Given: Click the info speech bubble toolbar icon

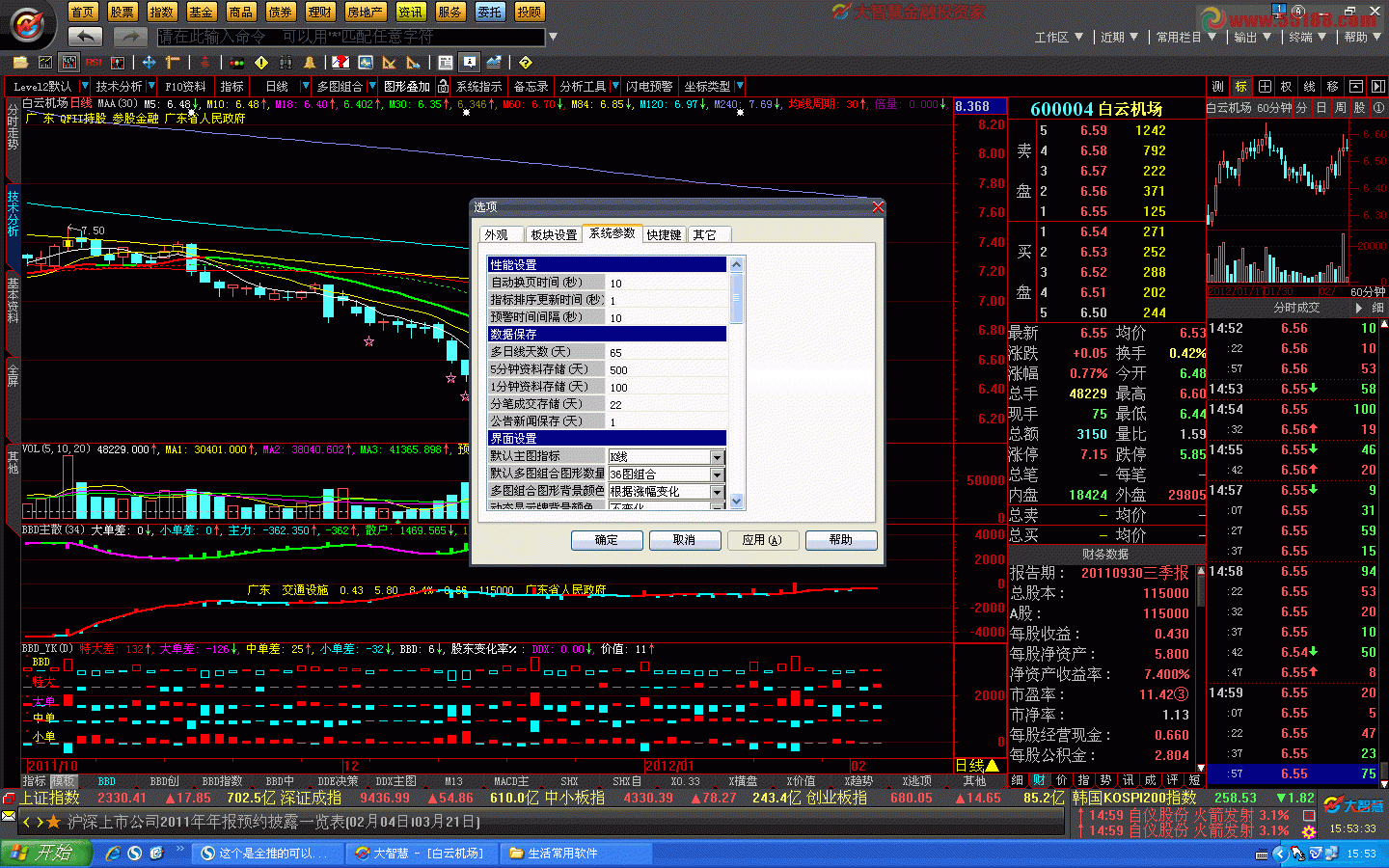Looking at the screenshot, I should [x=470, y=63].
